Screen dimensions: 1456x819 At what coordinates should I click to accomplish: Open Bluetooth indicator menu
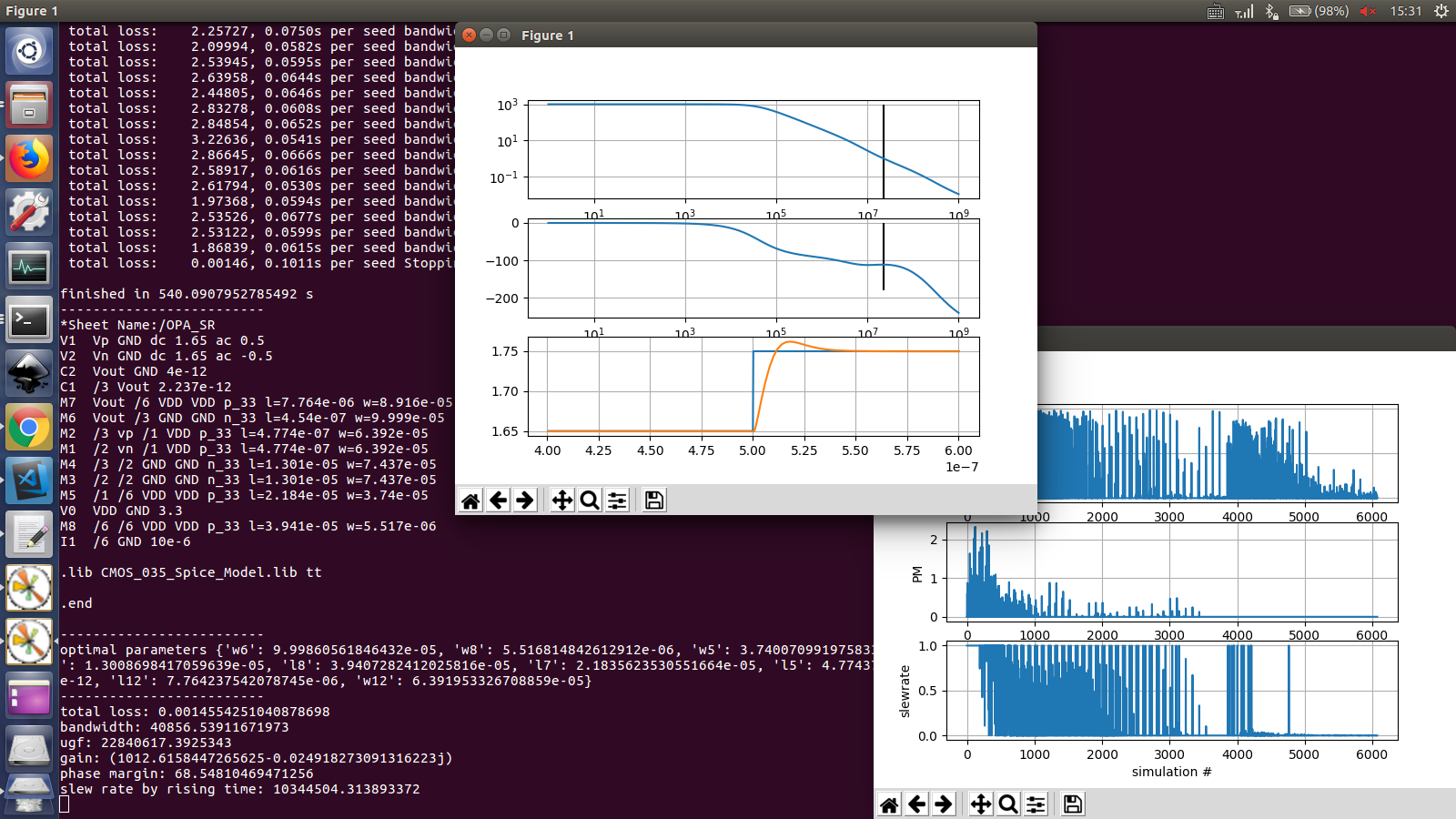(x=1272, y=11)
